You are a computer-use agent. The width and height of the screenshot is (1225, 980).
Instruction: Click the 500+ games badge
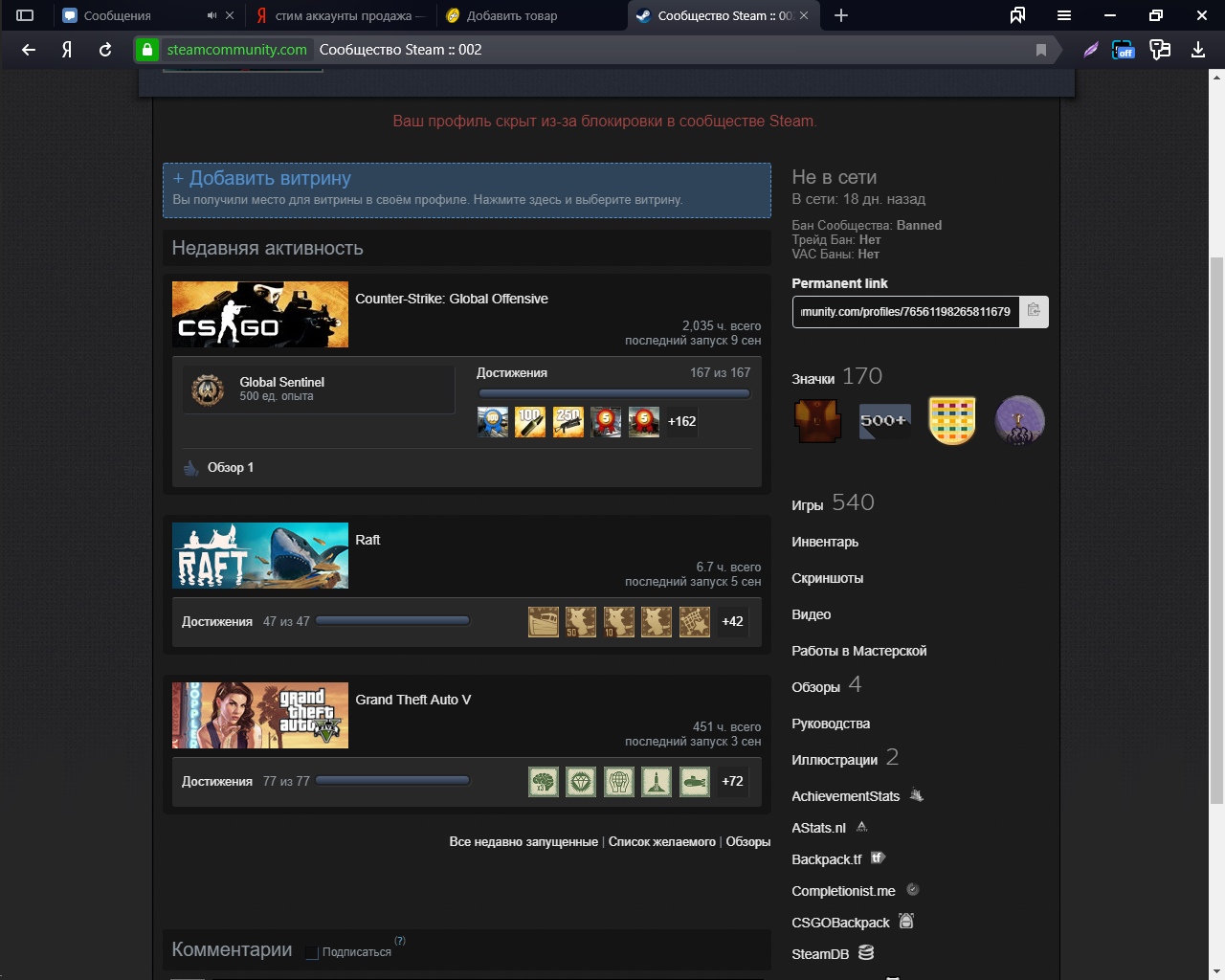pyautogui.click(x=885, y=420)
